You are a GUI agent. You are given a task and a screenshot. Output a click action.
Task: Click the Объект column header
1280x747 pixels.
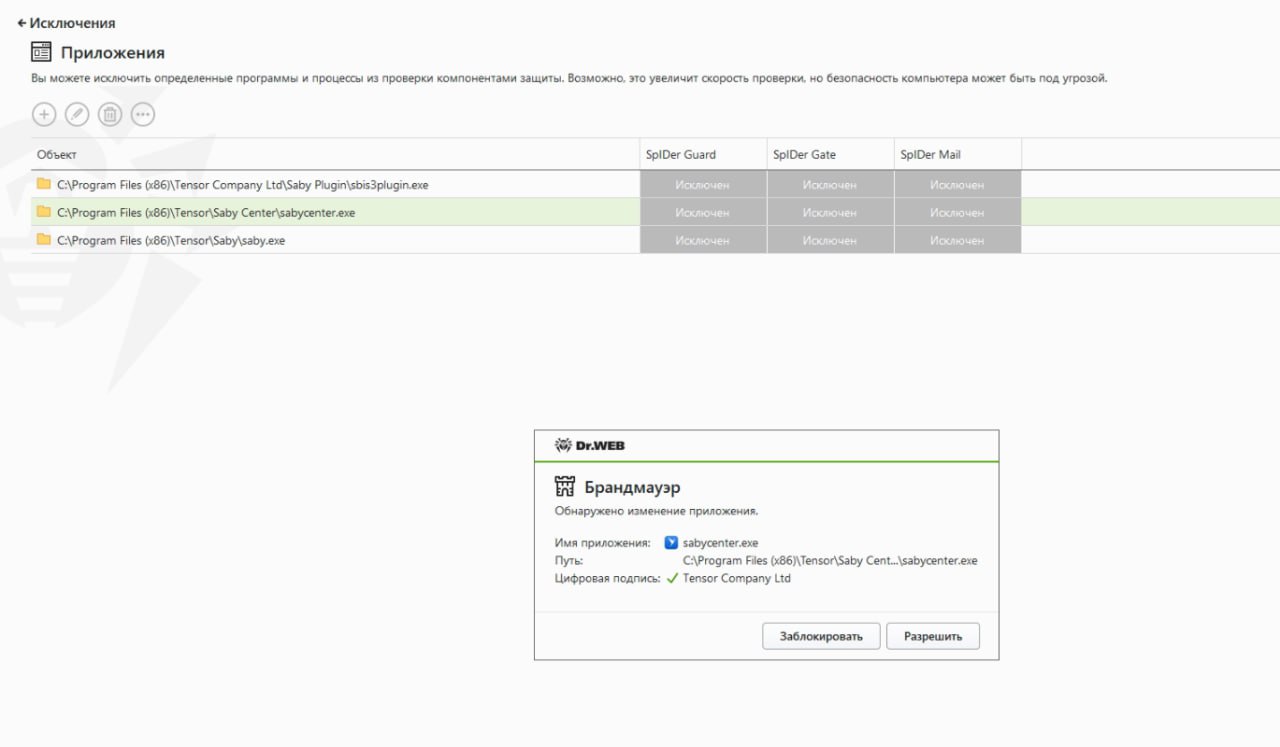[x=57, y=155]
